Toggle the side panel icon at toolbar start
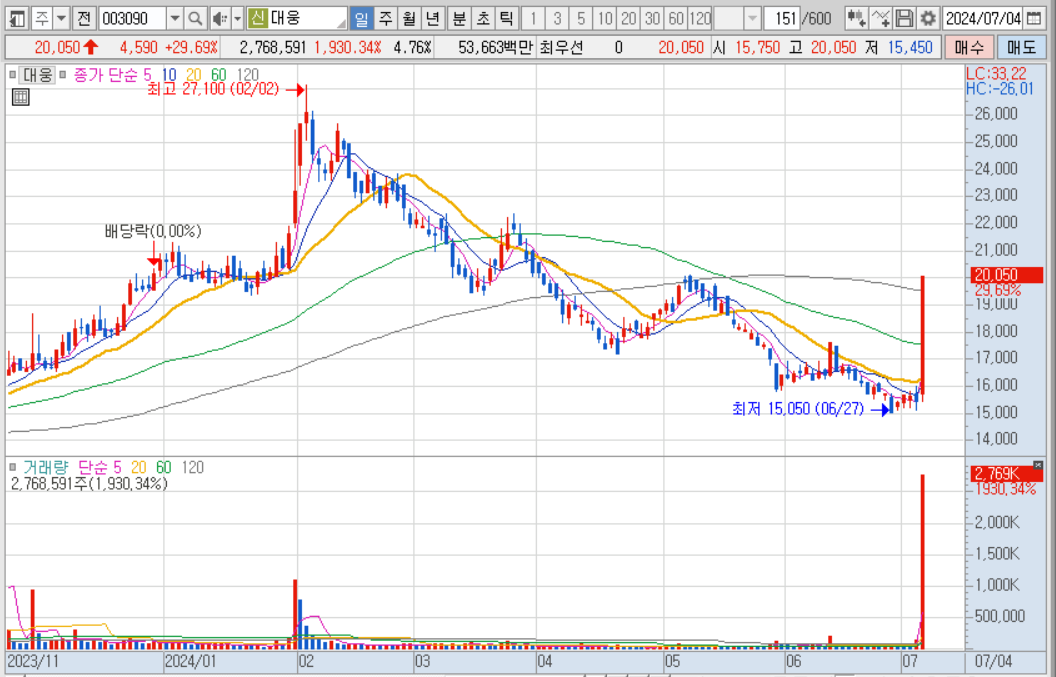 [x=18, y=18]
